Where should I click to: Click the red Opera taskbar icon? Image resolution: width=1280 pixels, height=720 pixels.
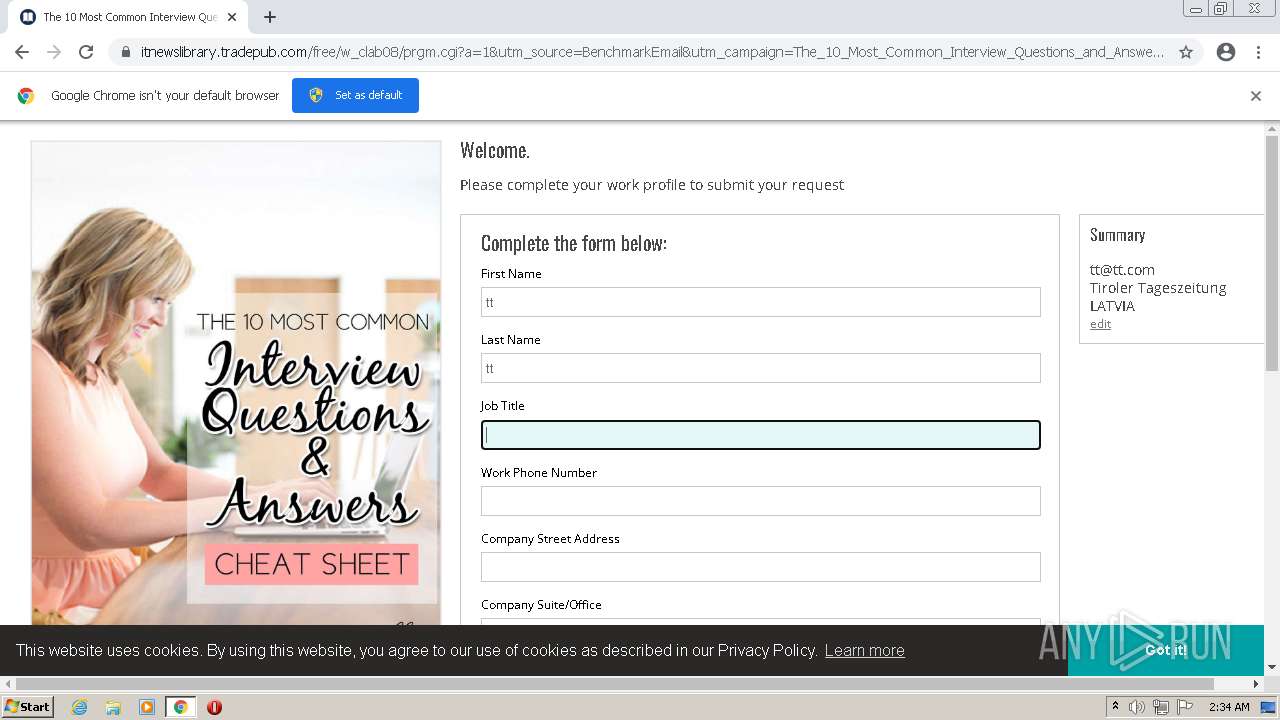coord(214,707)
